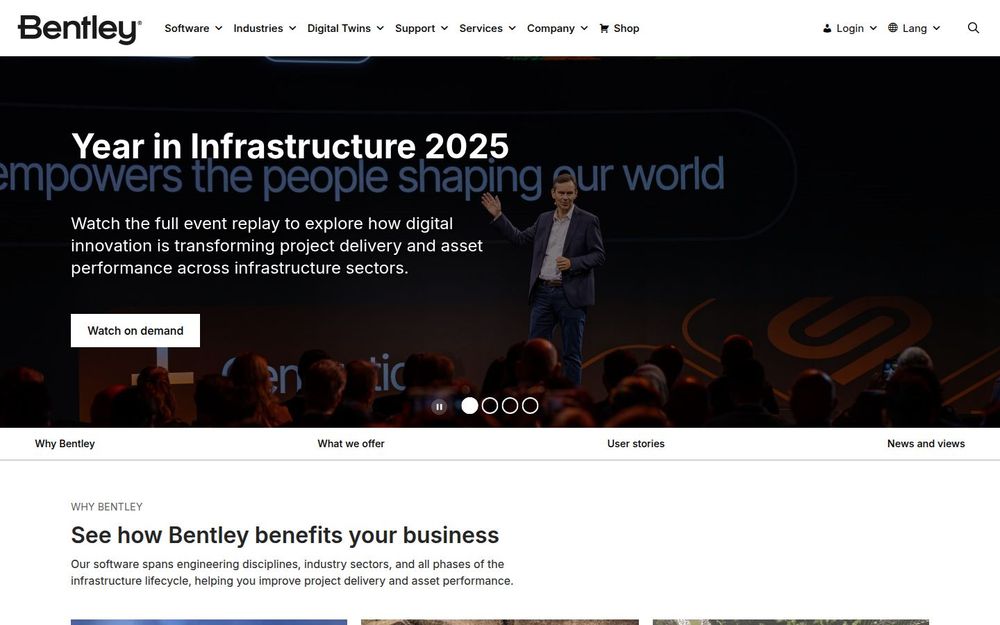The height and width of the screenshot is (625, 1000).
Task: Jump to What we offer section
Action: pyautogui.click(x=351, y=443)
